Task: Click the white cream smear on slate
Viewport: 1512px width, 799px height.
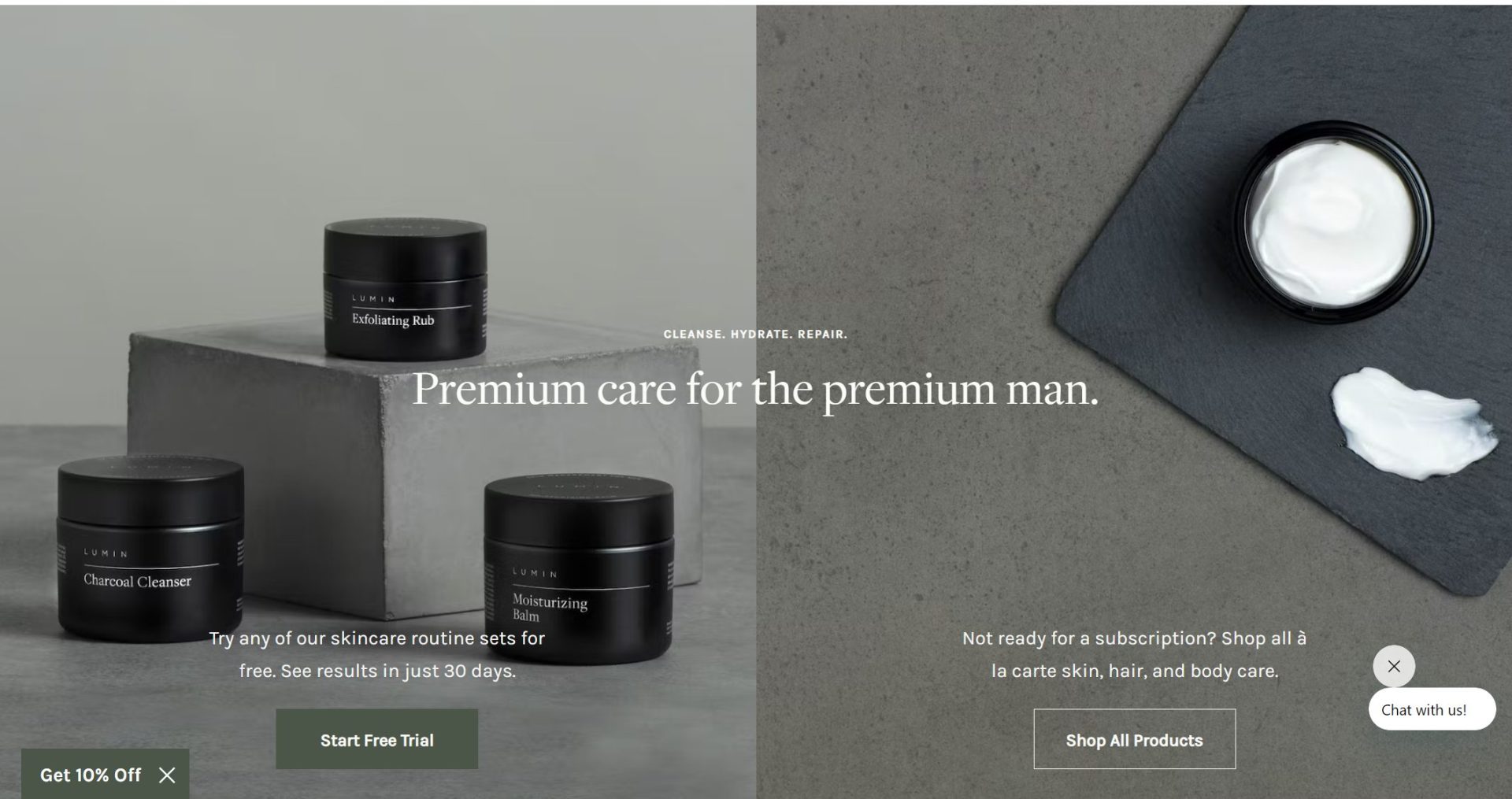Action: click(1411, 423)
